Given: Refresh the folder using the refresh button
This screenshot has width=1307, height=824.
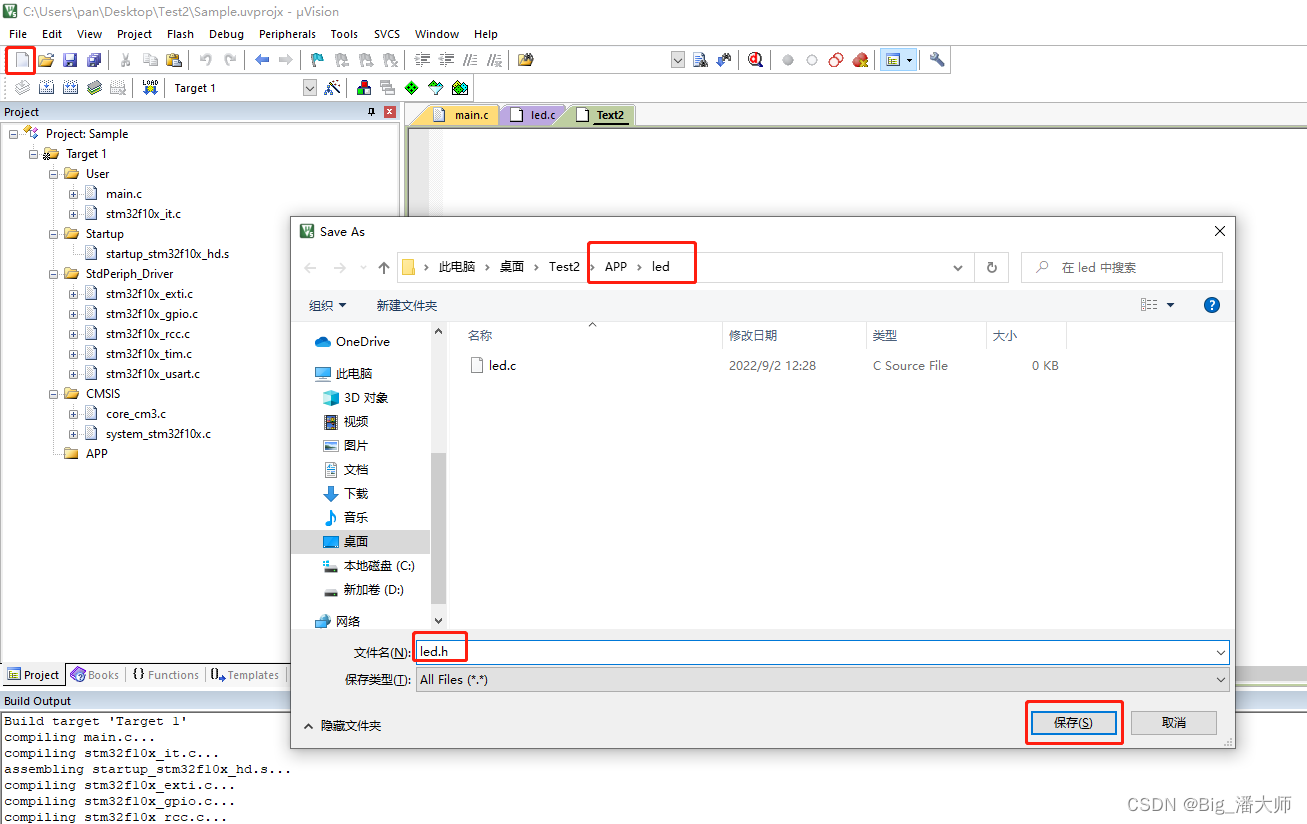Looking at the screenshot, I should coord(992,268).
